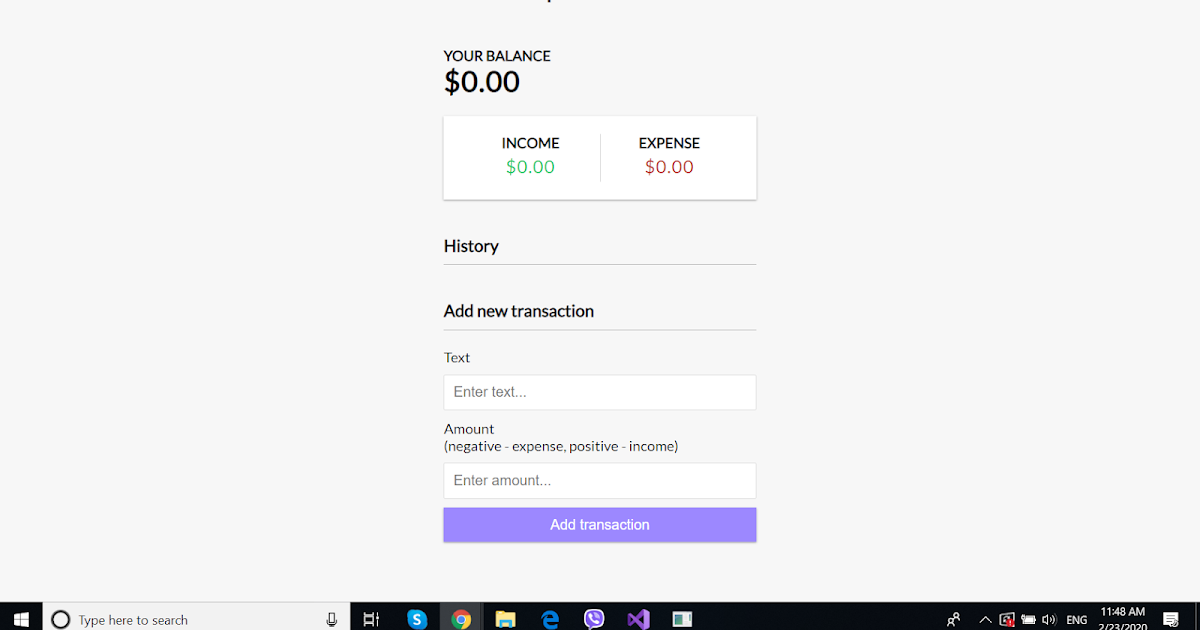Open File Explorer from the taskbar
Screen dimensions: 1200x630
tap(505, 618)
